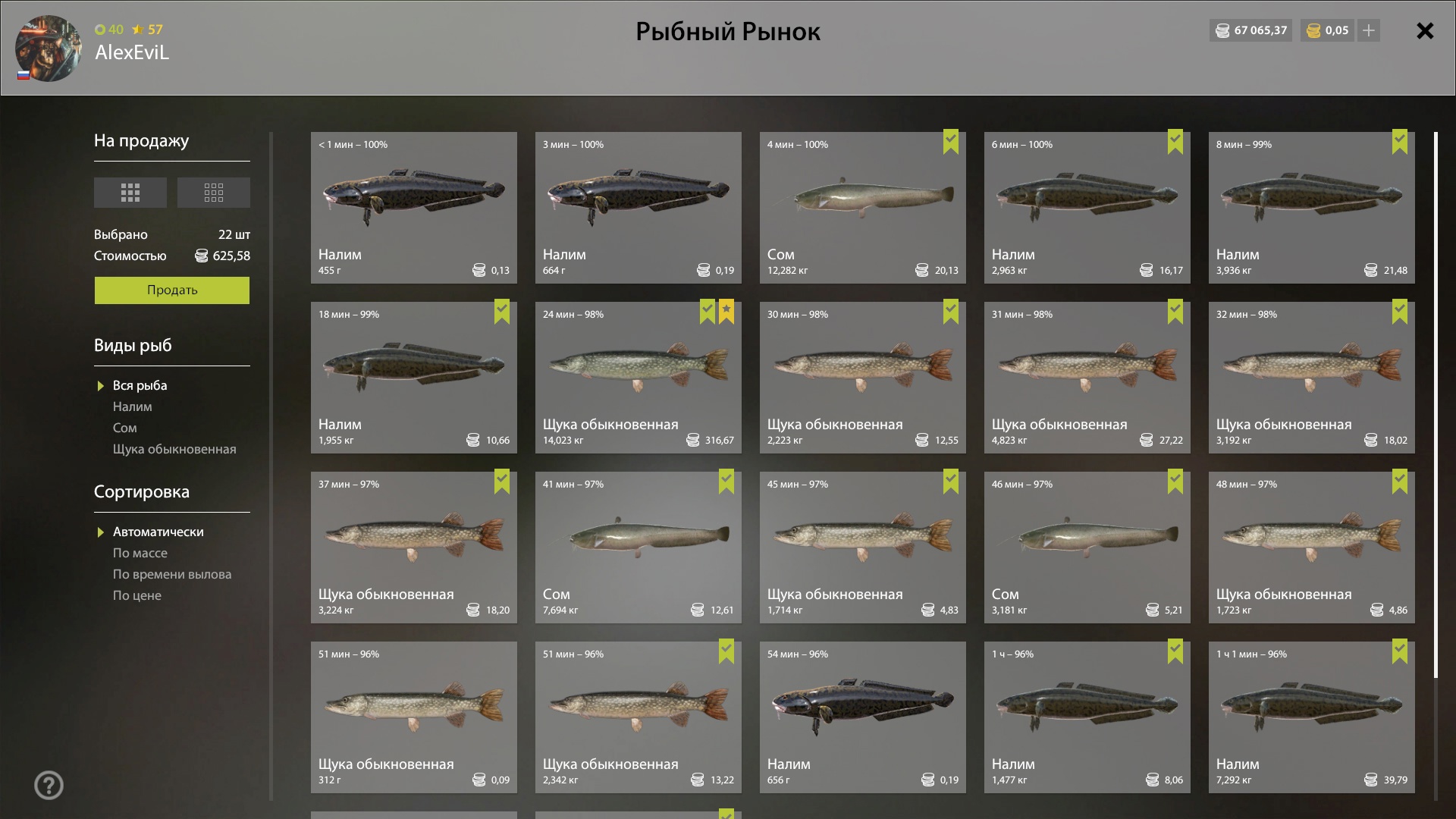The image size is (1456, 819).
Task: Toggle checkmark on Сом 7,694 кг card
Action: click(x=726, y=481)
